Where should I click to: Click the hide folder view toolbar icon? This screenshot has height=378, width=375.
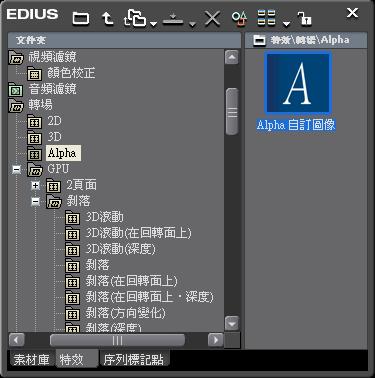(81, 18)
